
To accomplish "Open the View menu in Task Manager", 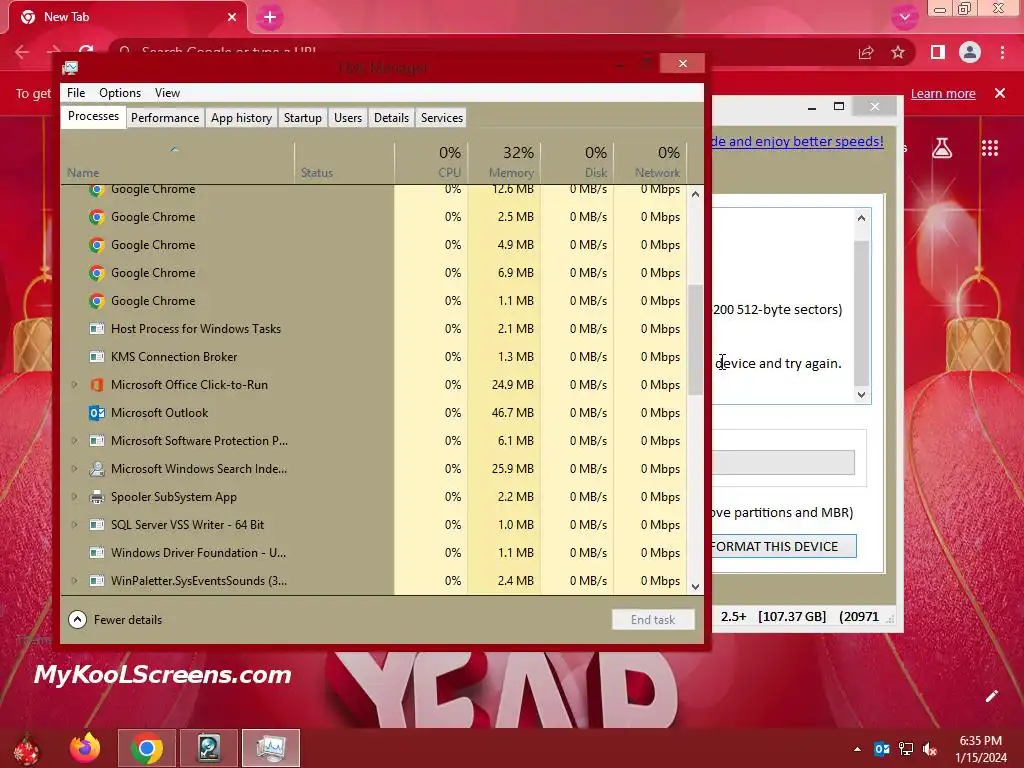I will coord(167,93).
